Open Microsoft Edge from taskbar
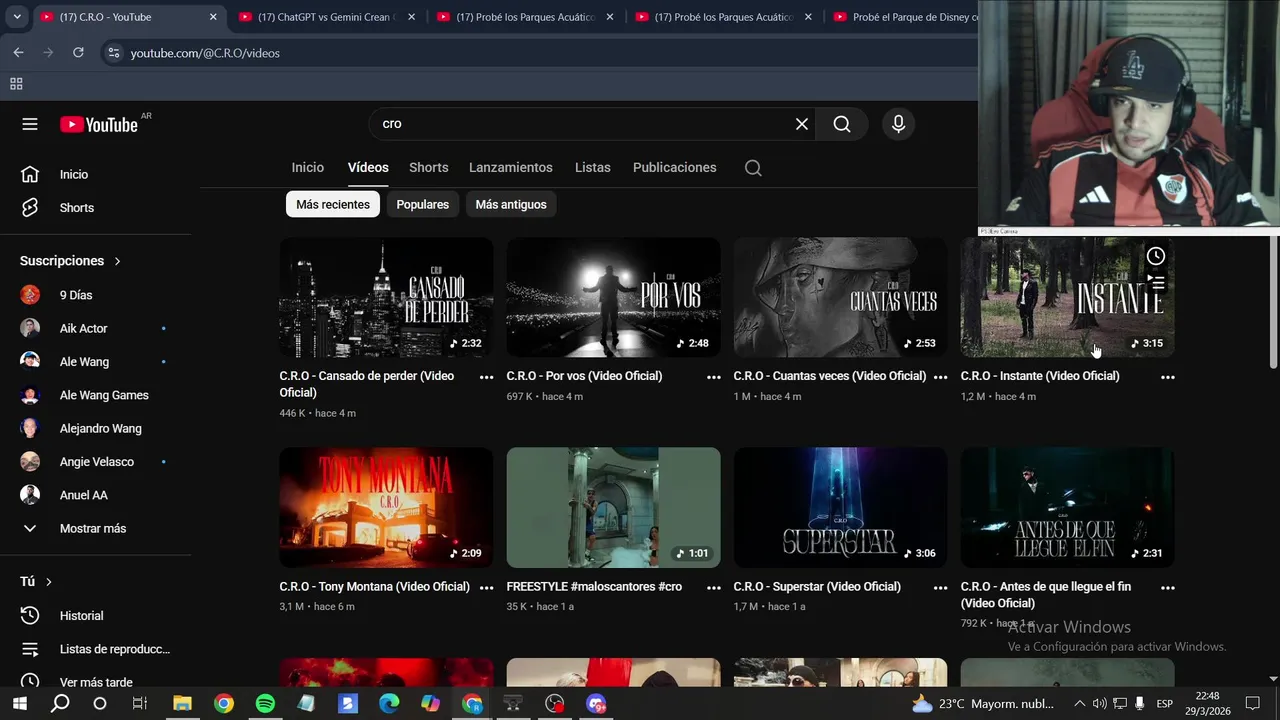This screenshot has height=720, width=1280. click(389, 704)
